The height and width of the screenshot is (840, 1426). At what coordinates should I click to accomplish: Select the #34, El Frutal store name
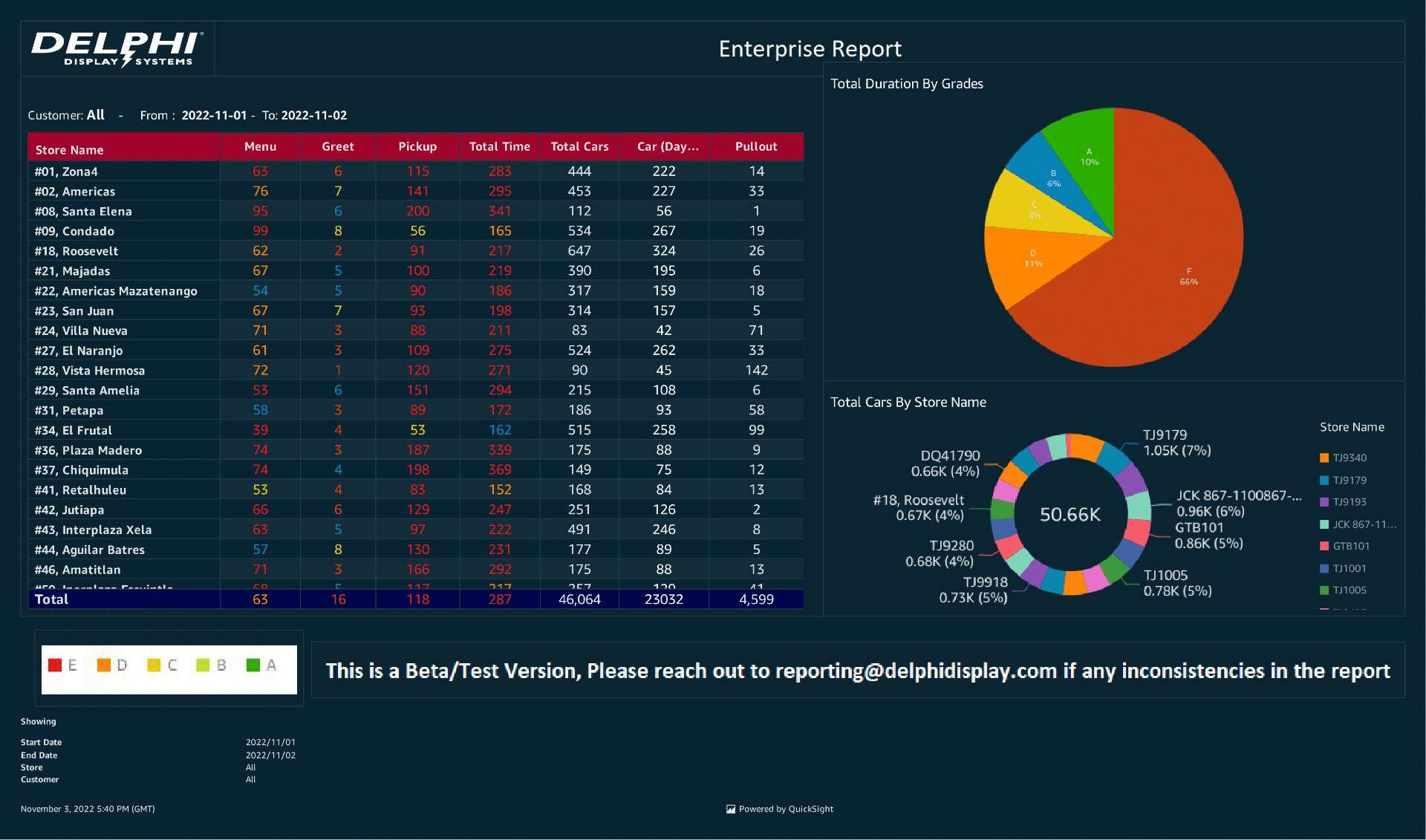tap(73, 430)
